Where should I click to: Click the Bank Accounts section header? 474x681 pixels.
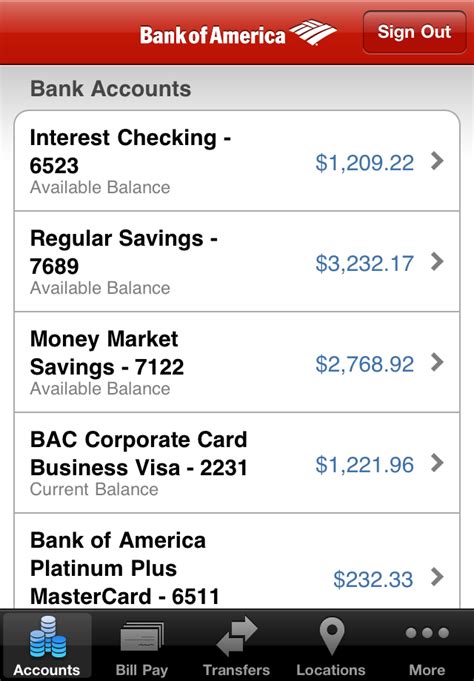coord(110,89)
